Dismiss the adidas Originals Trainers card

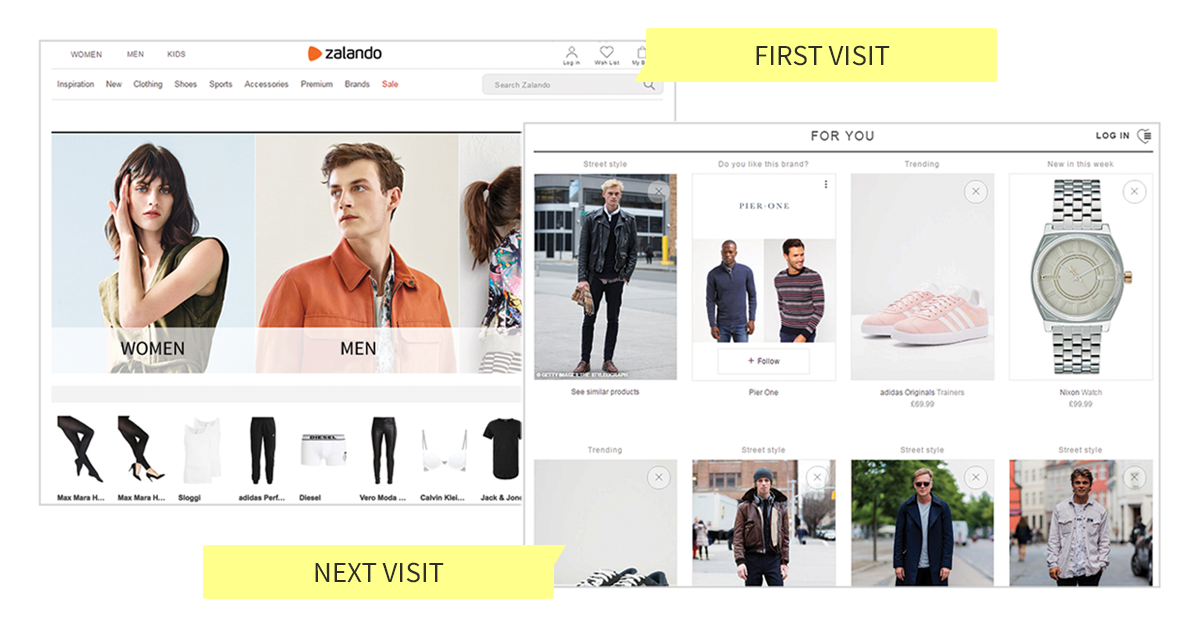pos(975,192)
